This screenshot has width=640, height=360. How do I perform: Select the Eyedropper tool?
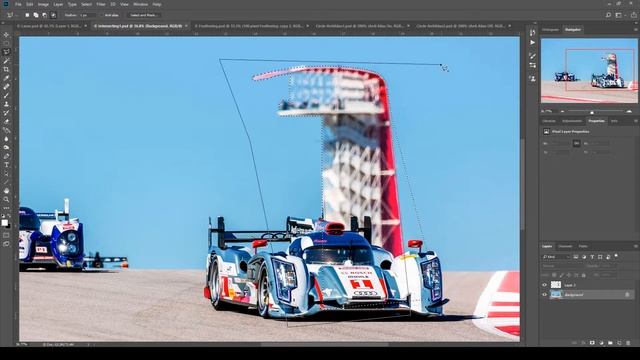point(6,78)
